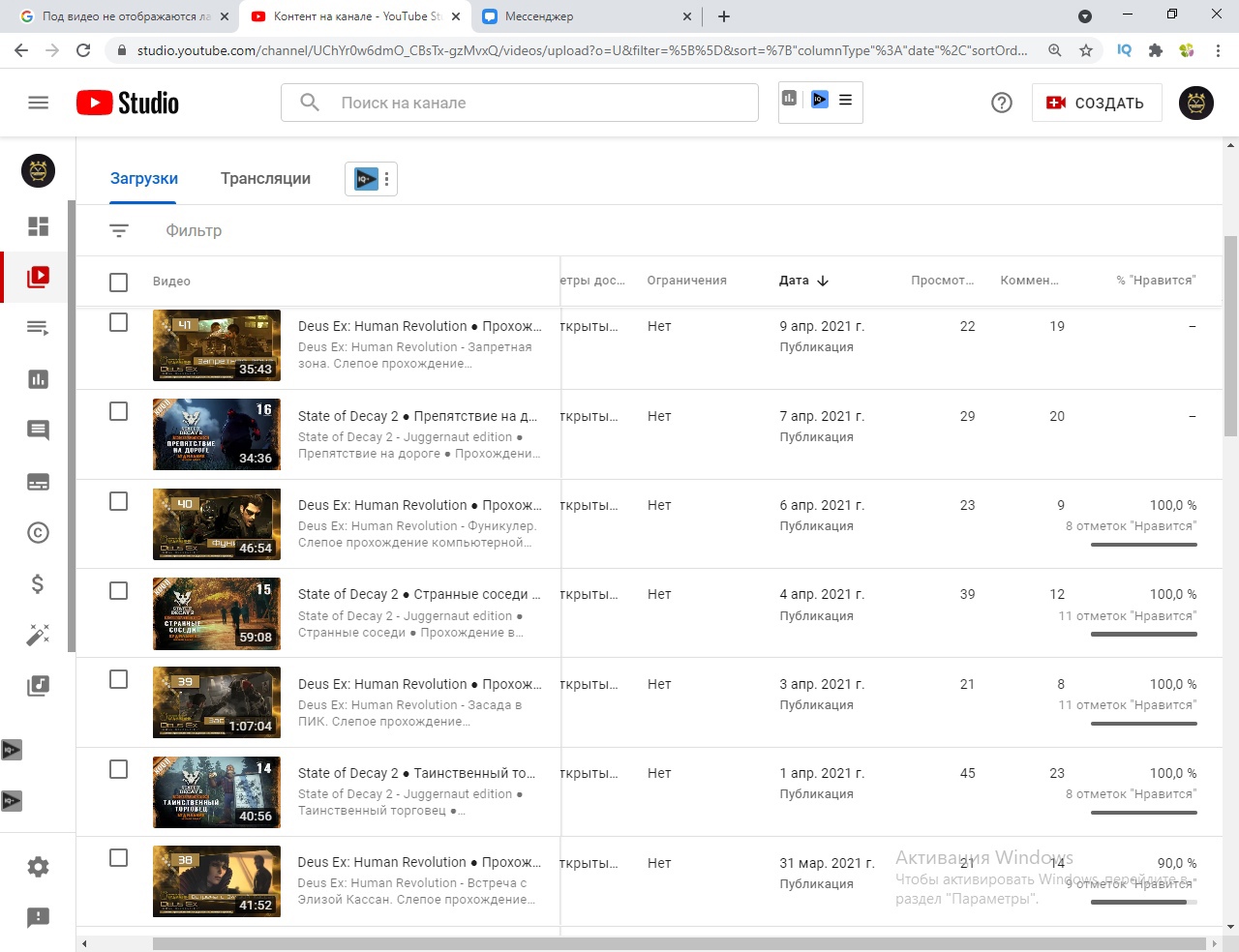Check State of Decay 2 Таинственный торговец row
Viewport: 1239px width, 952px height.
click(119, 769)
